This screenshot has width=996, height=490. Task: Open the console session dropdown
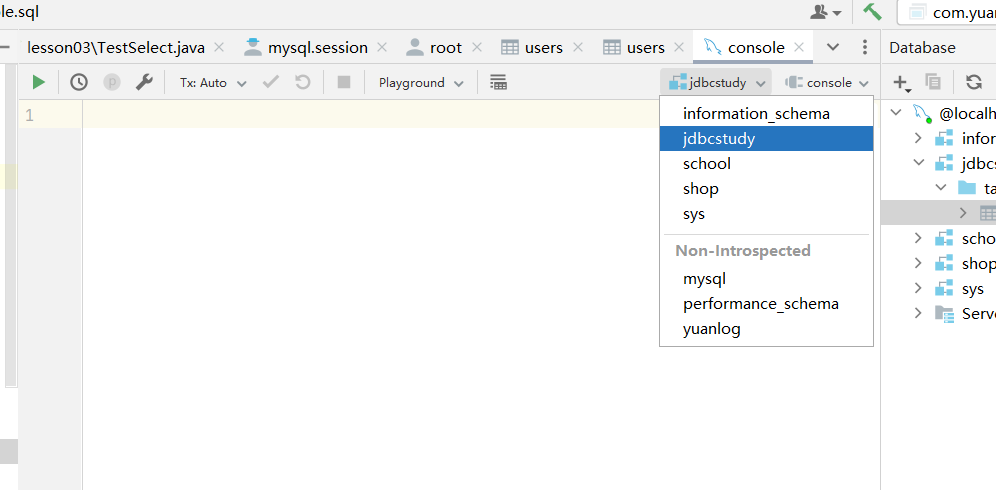point(827,83)
